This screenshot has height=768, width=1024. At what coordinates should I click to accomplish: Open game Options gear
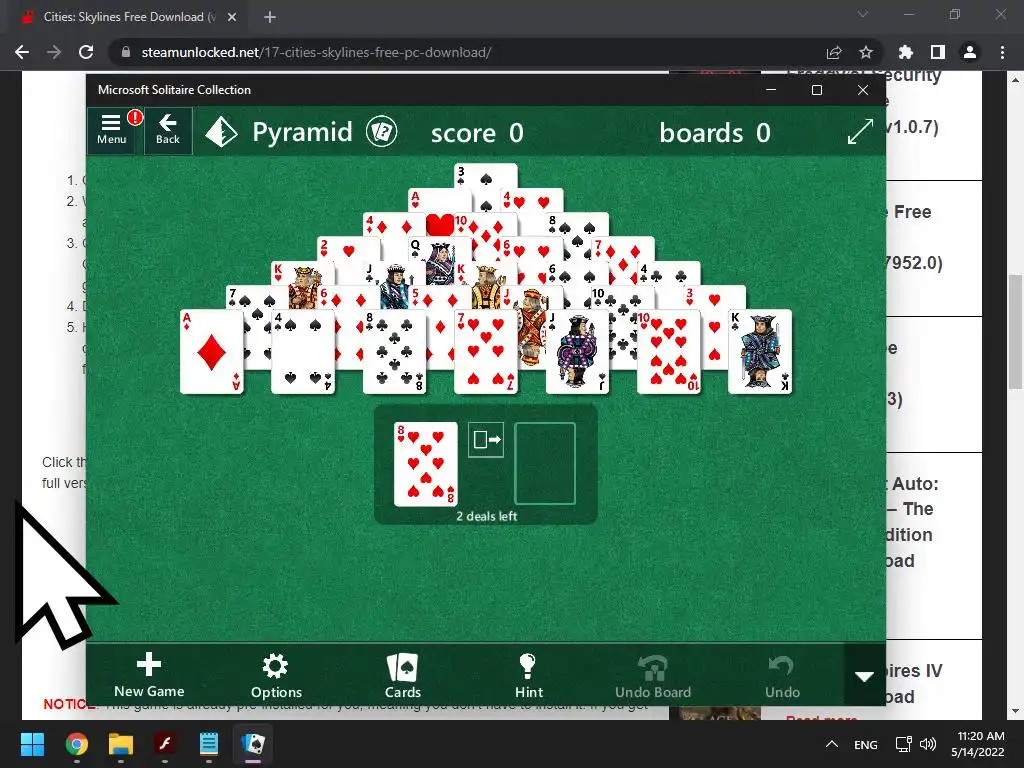(x=276, y=675)
